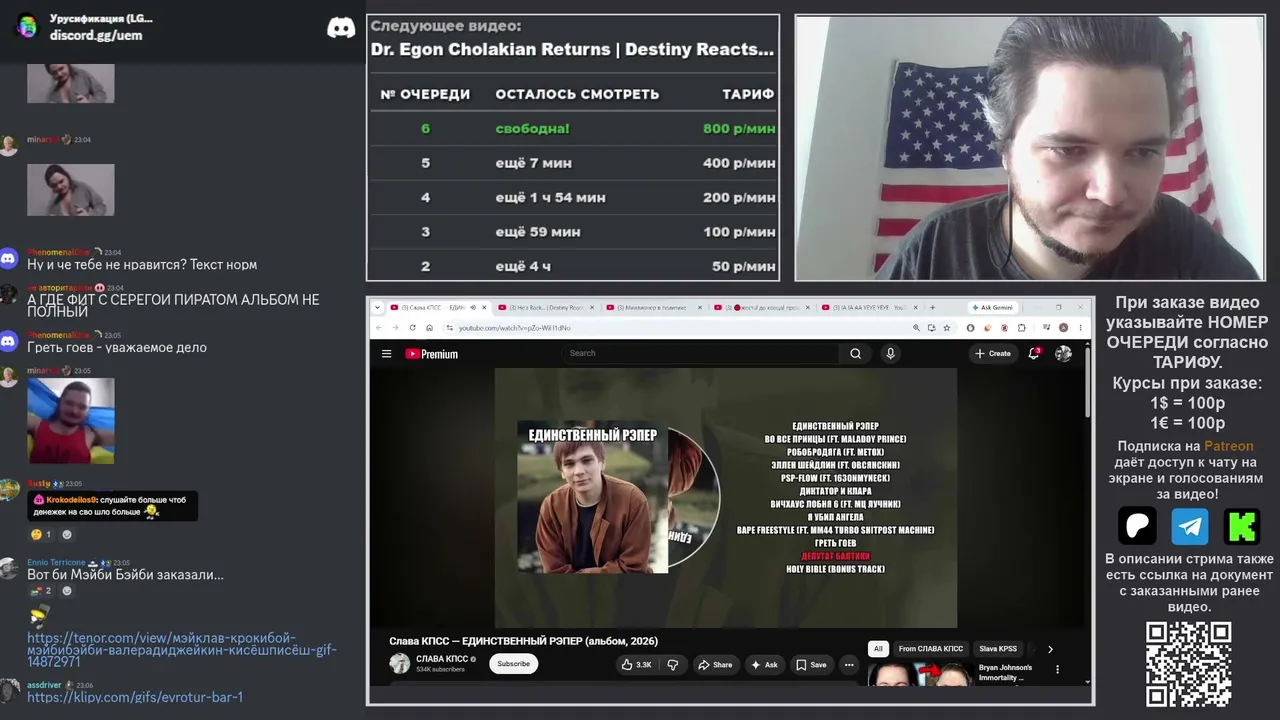1280x720 pixels.
Task: Open the Bryan Johnson's Immortality video thumbnail
Action: [921, 675]
